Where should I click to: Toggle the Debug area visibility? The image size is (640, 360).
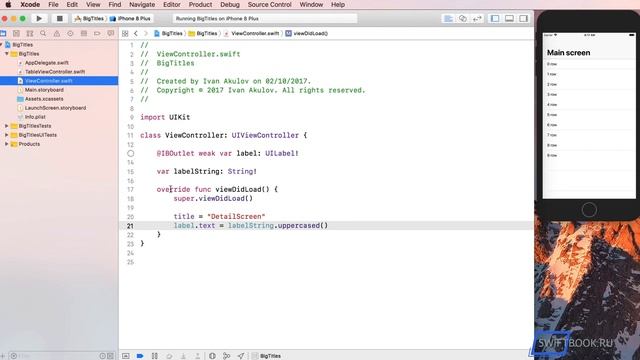[x=509, y=18]
